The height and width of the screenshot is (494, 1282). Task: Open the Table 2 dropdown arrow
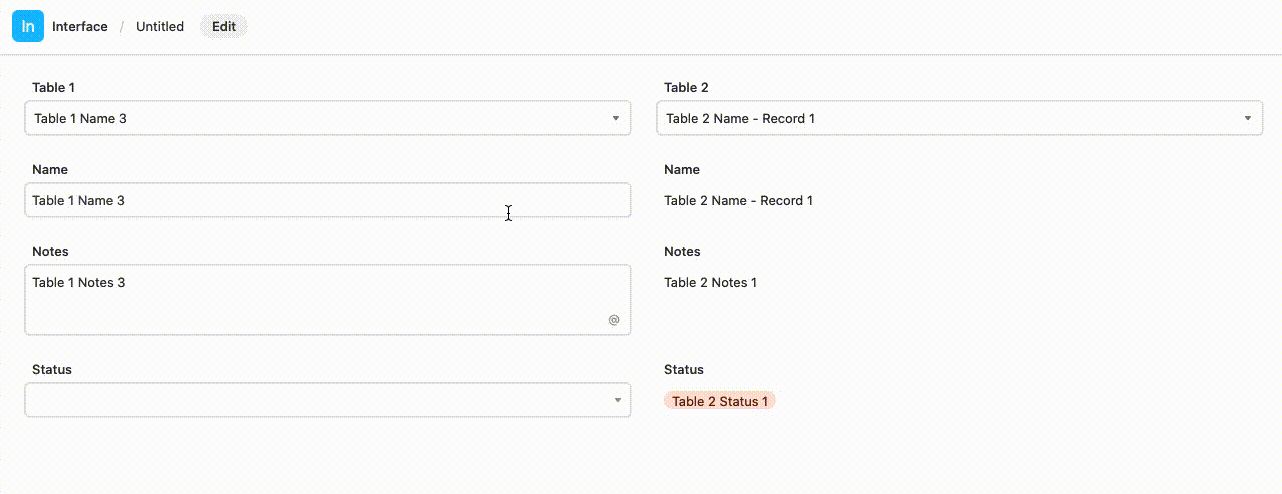point(1248,118)
